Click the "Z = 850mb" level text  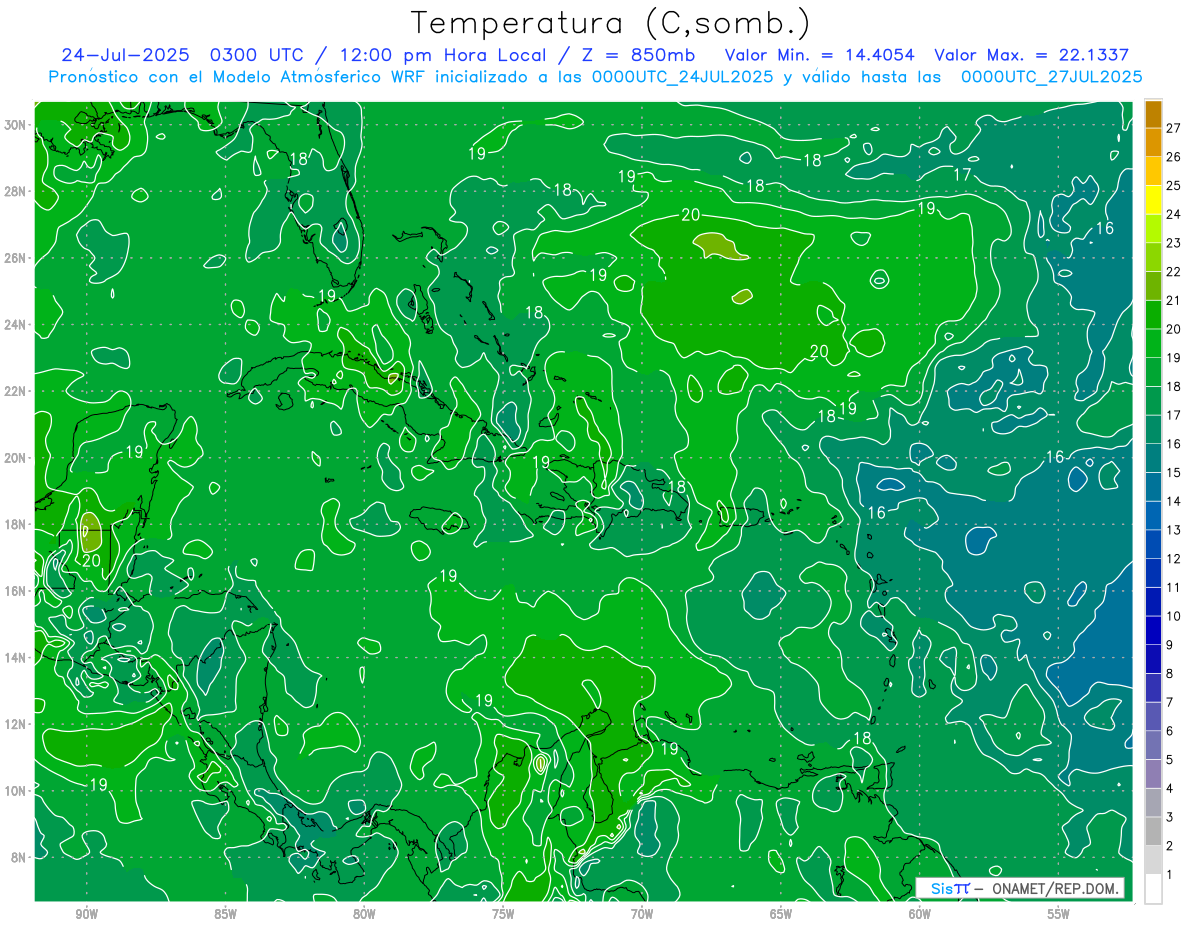640,55
